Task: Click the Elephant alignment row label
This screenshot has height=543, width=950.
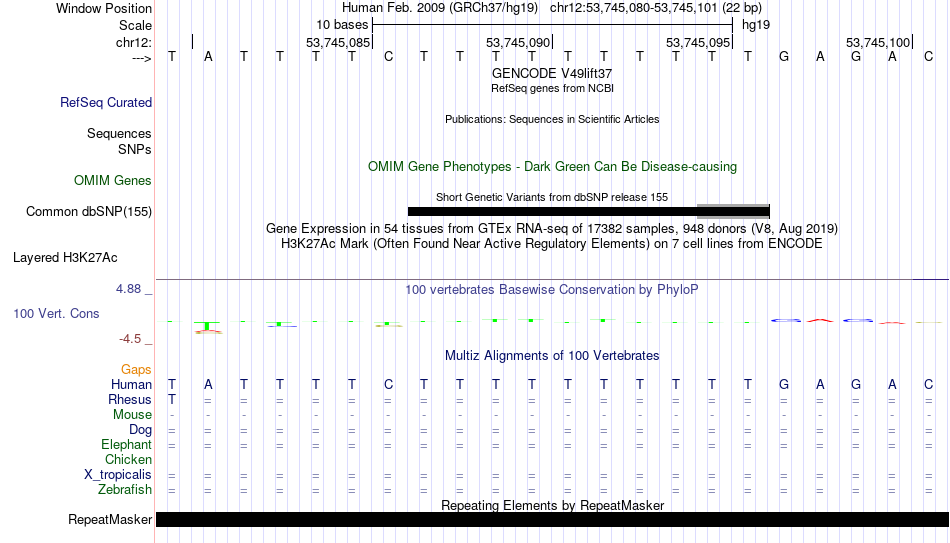Action: (x=126, y=445)
